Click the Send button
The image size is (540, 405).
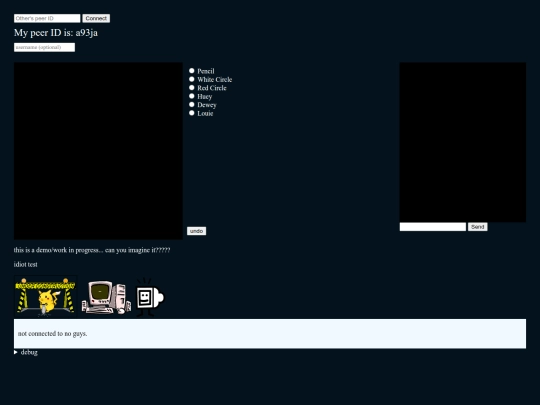click(x=477, y=227)
